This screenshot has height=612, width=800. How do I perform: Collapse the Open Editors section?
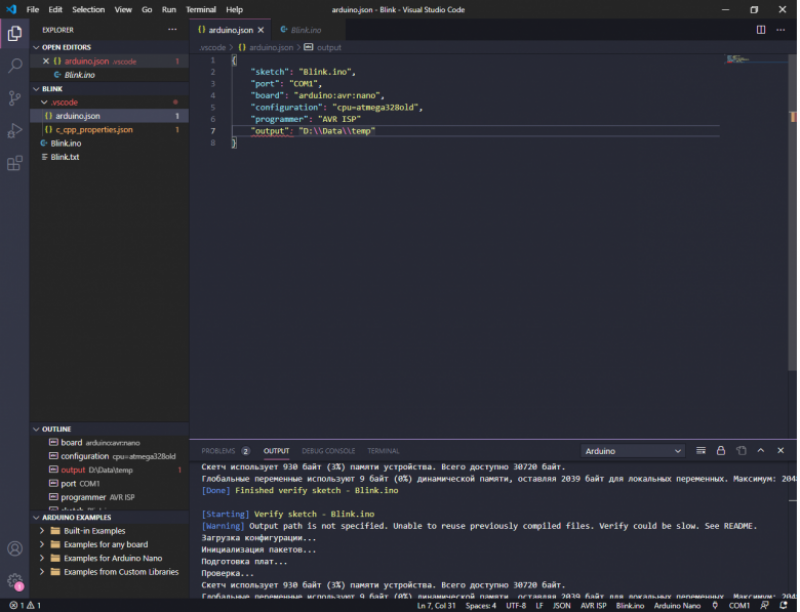click(36, 47)
